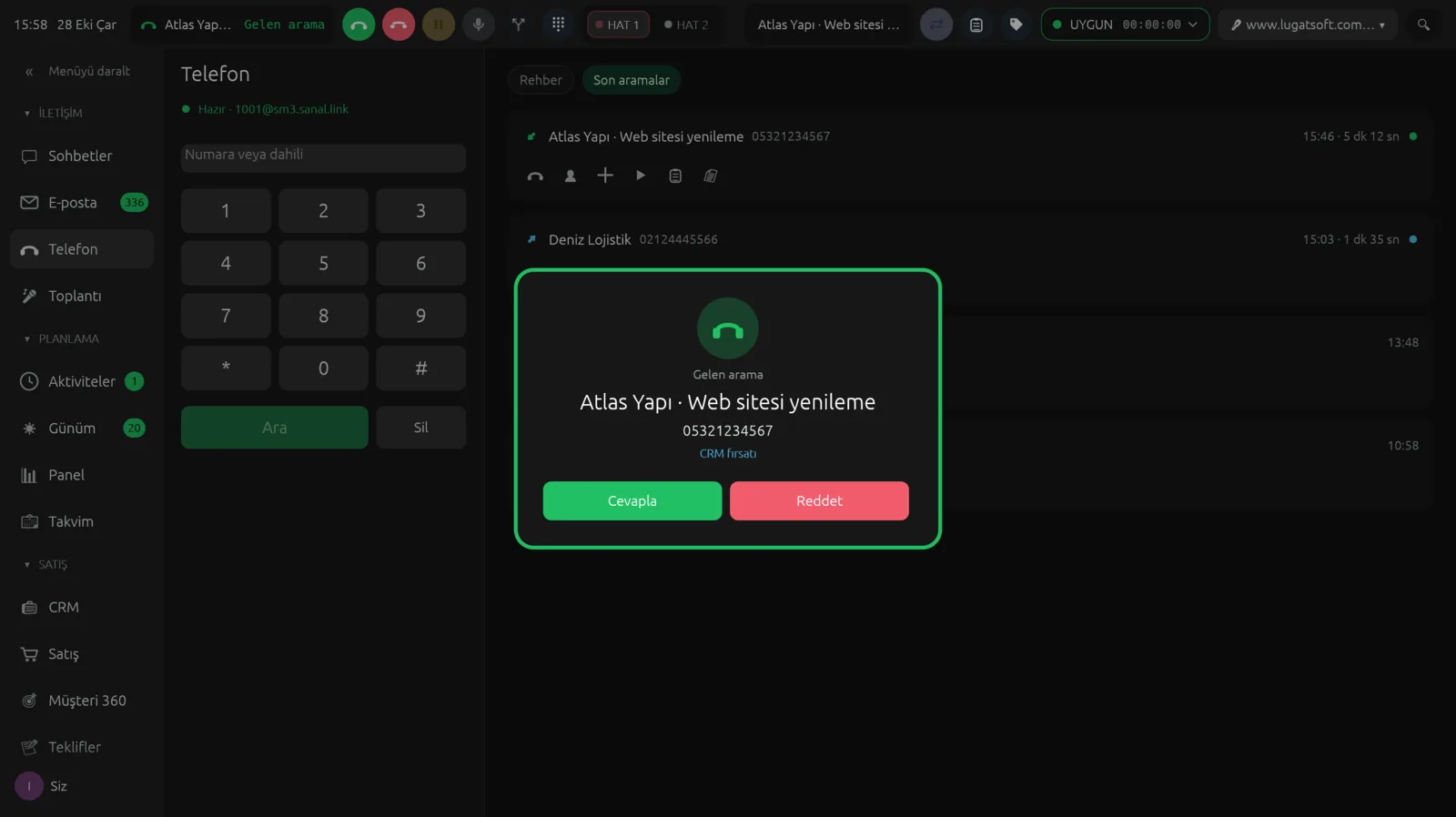The height and width of the screenshot is (817, 1456).
Task: Click Cevapla to answer the incoming call
Action: click(x=632, y=500)
